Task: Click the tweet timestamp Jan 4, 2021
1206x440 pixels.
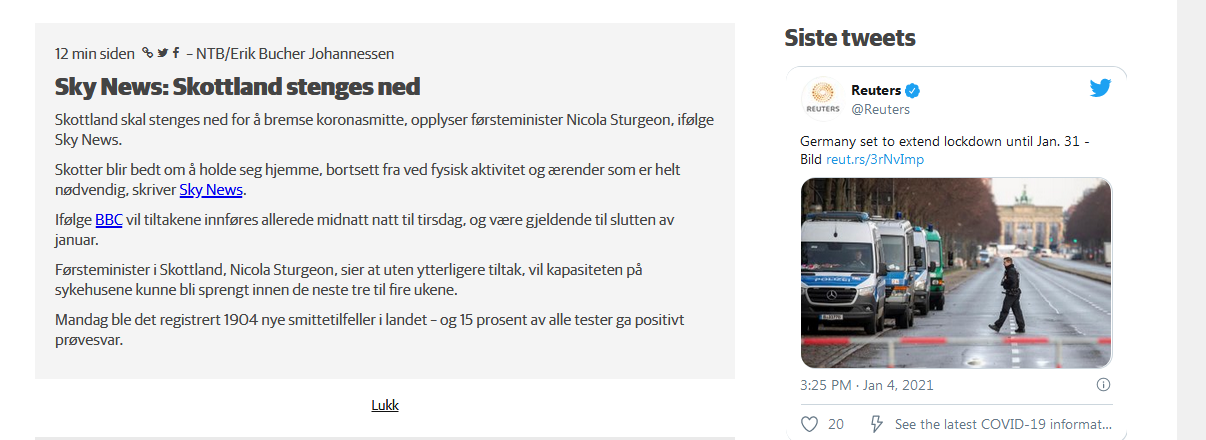Action: pyautogui.click(x=867, y=384)
